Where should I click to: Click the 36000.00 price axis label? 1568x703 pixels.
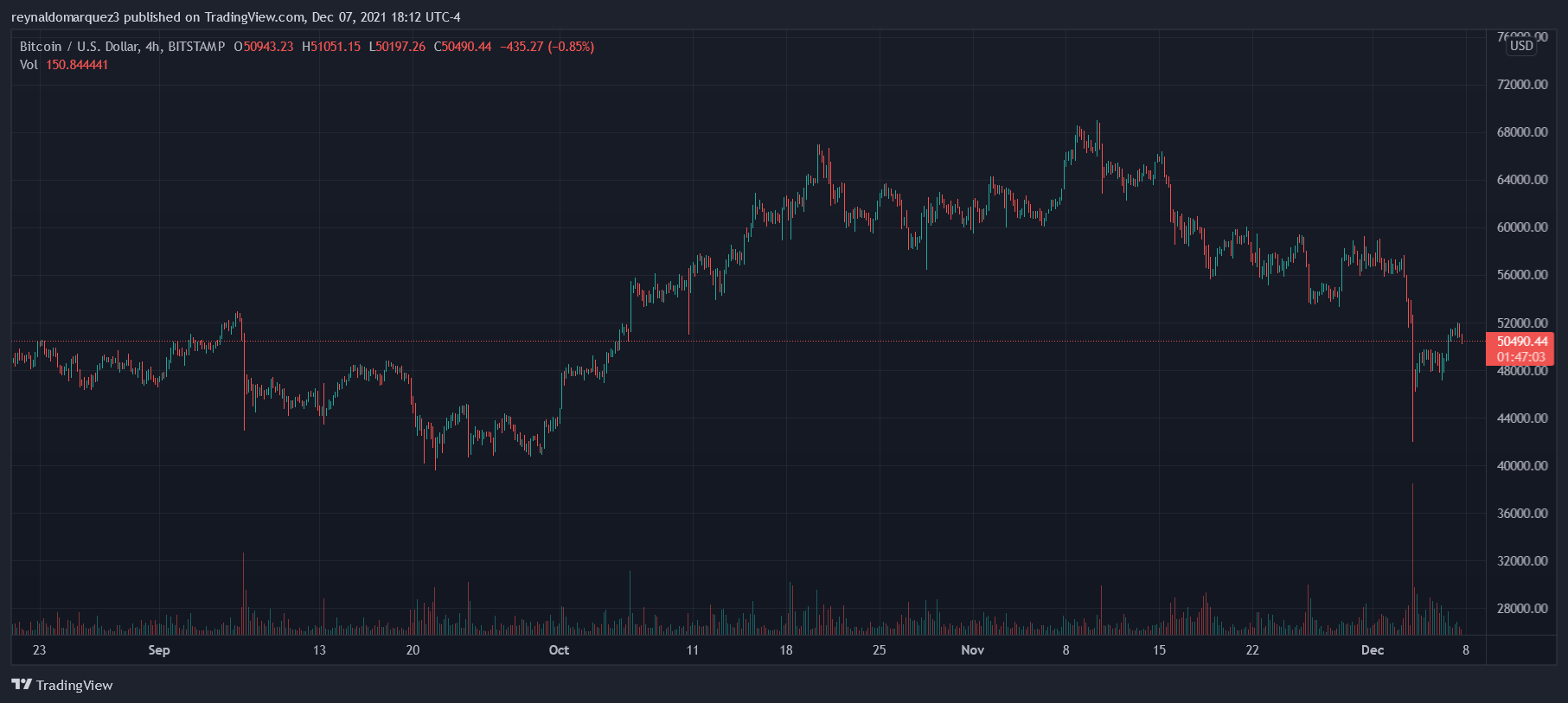[x=1522, y=514]
